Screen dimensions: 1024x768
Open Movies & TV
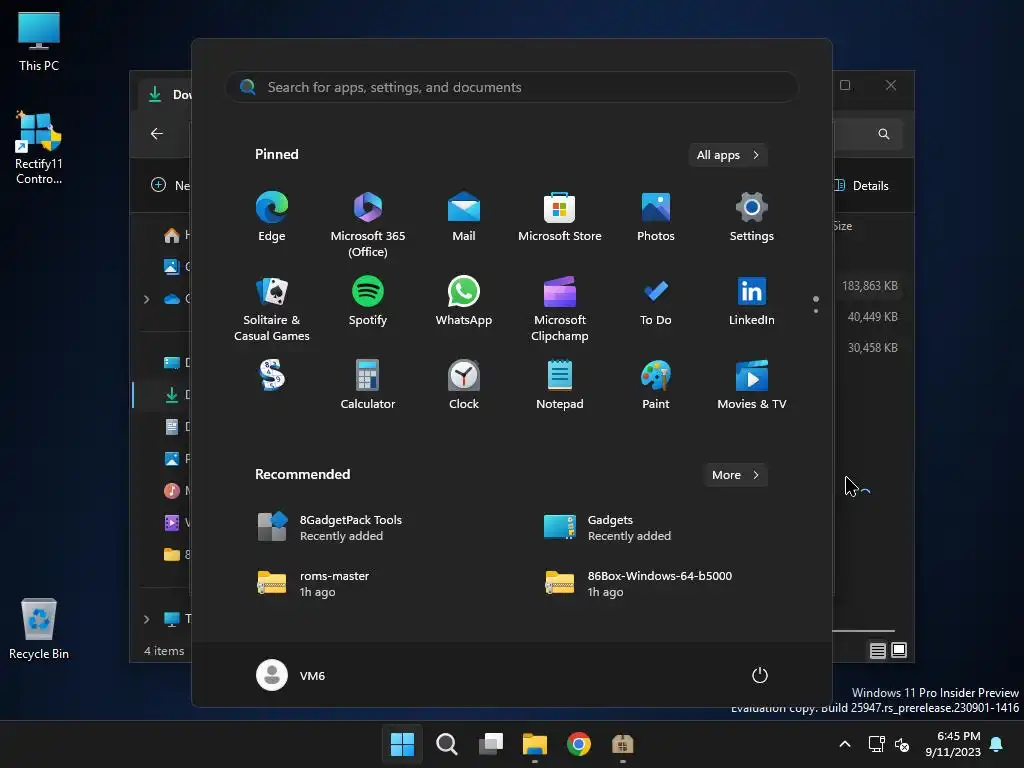(752, 385)
